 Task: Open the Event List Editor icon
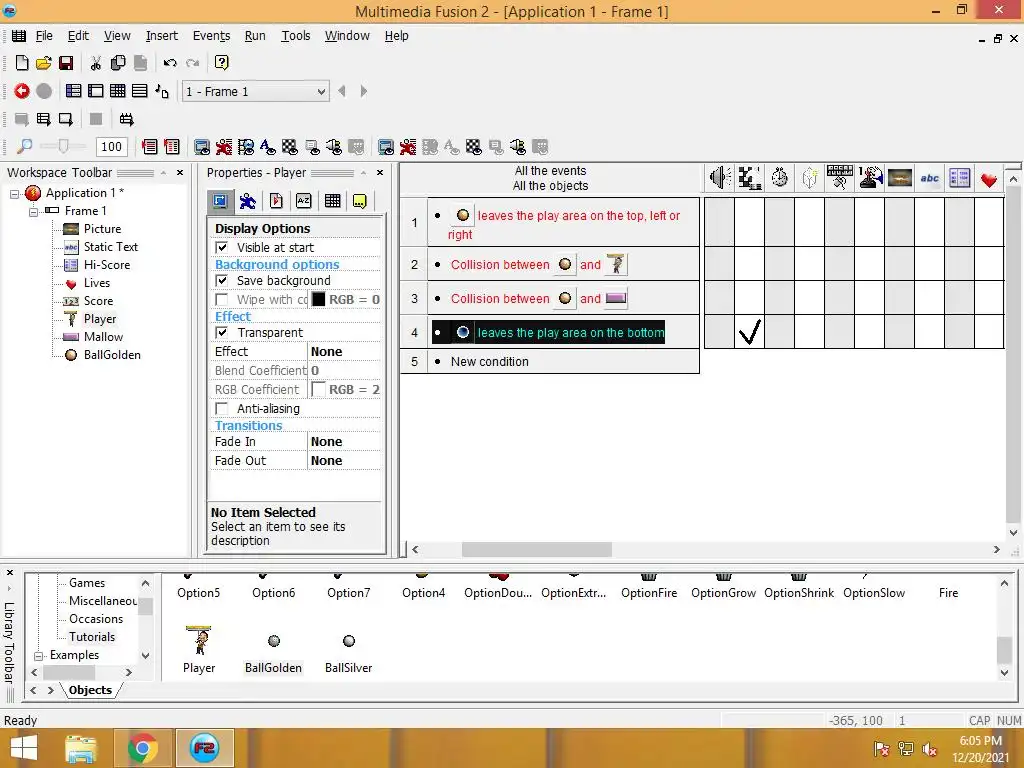tap(140, 91)
